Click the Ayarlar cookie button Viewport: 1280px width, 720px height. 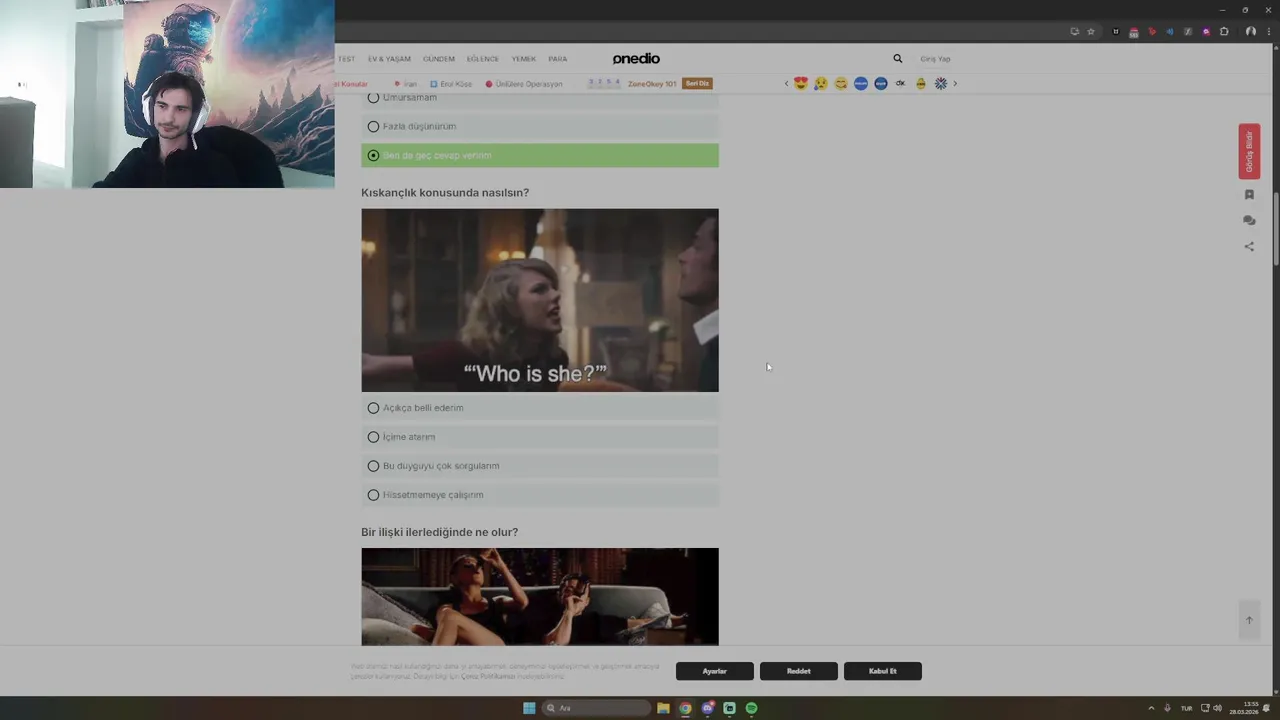click(x=714, y=671)
